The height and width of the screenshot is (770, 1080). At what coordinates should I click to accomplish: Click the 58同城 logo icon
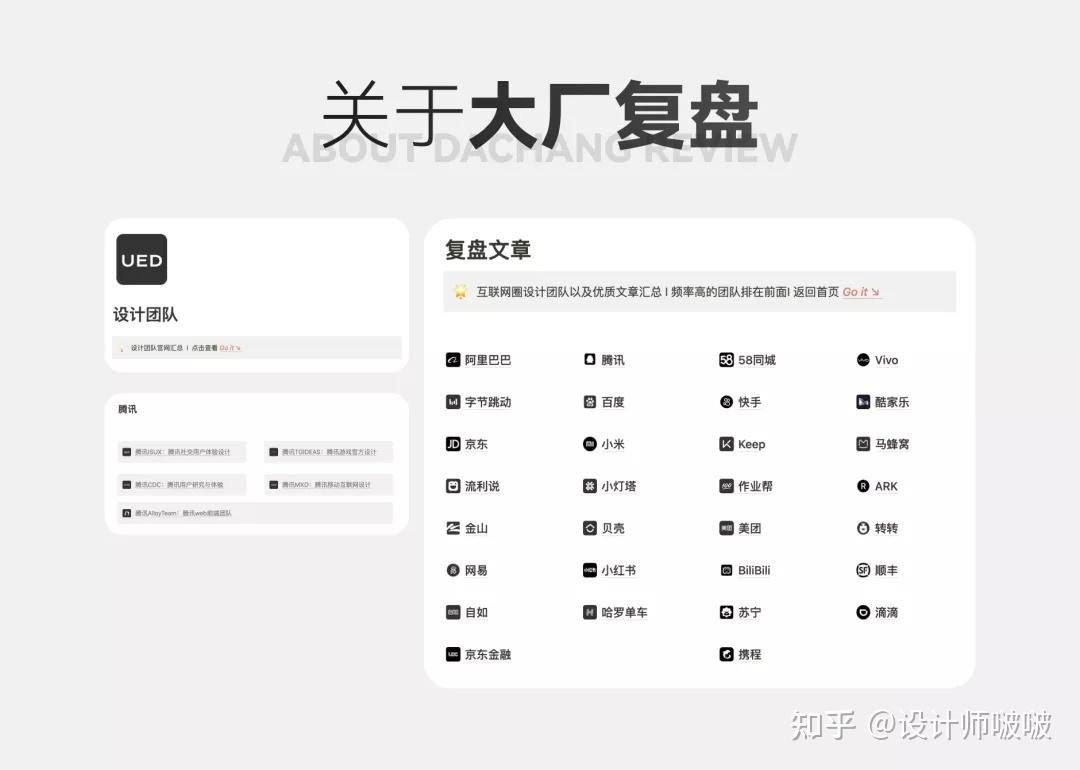pyautogui.click(x=726, y=360)
